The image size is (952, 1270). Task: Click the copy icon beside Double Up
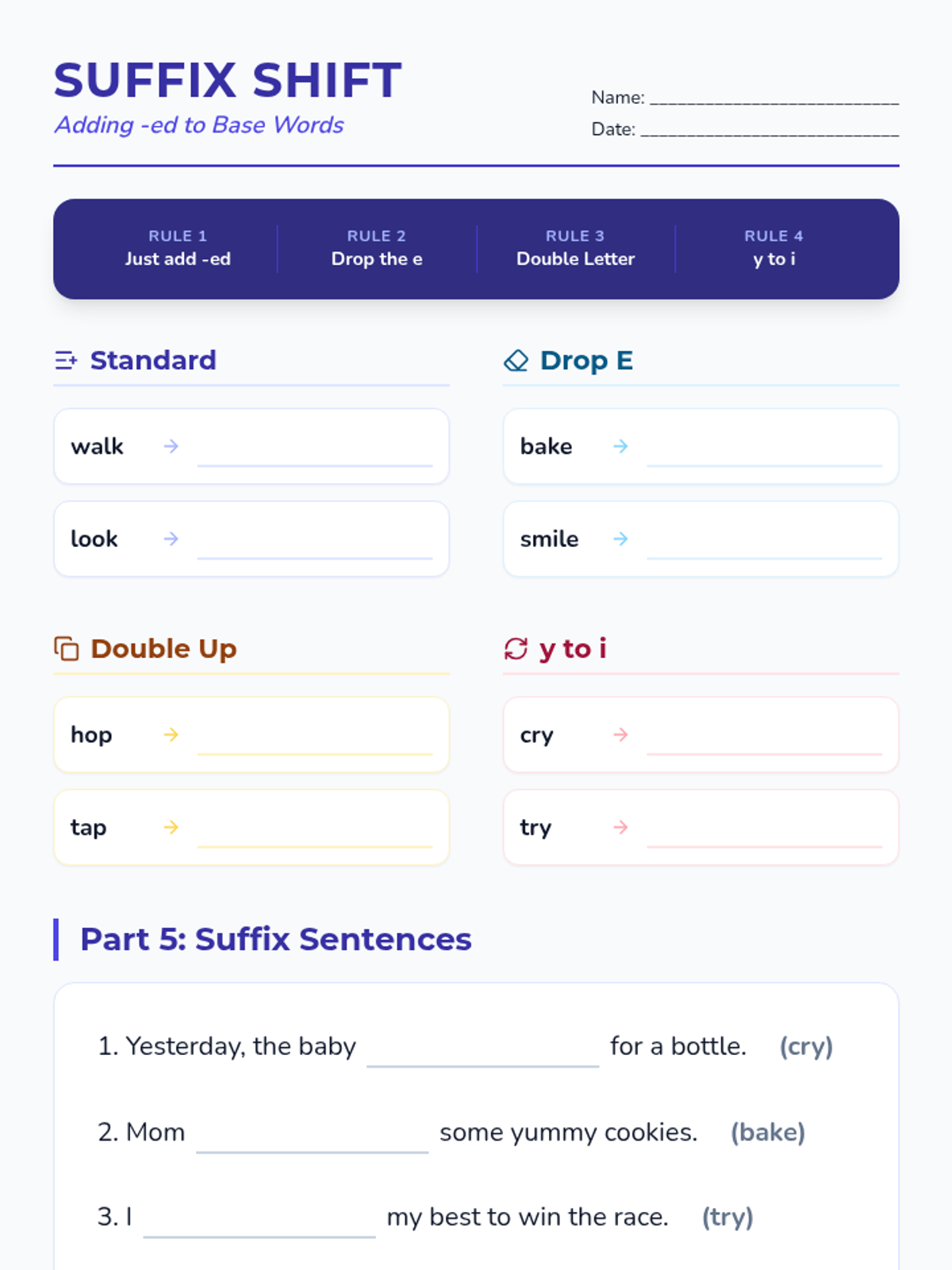67,648
